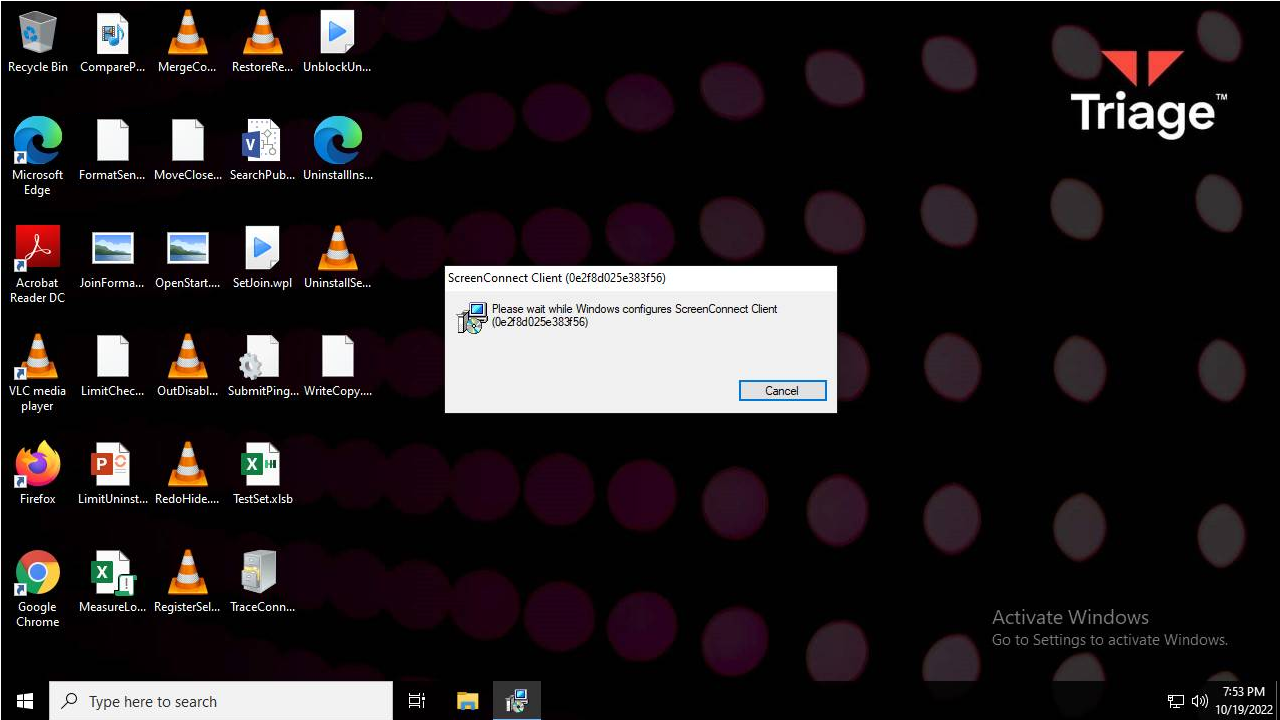Open Task View from the taskbar

coord(417,701)
